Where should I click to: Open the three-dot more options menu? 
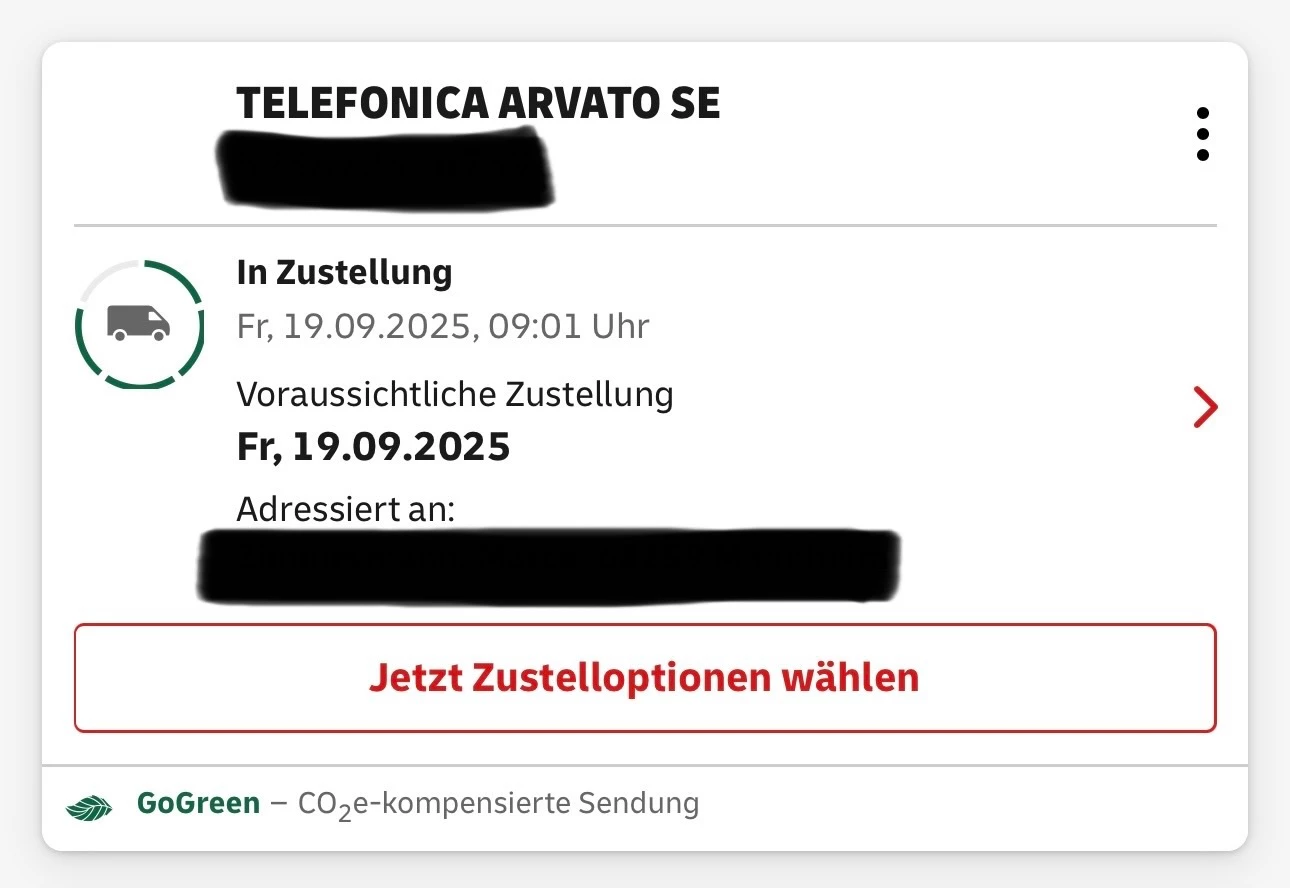tap(1202, 135)
